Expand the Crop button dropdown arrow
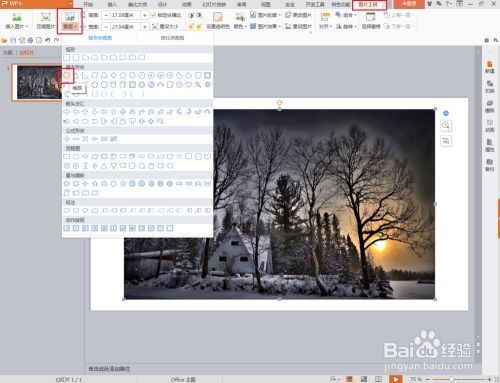 tap(76, 26)
